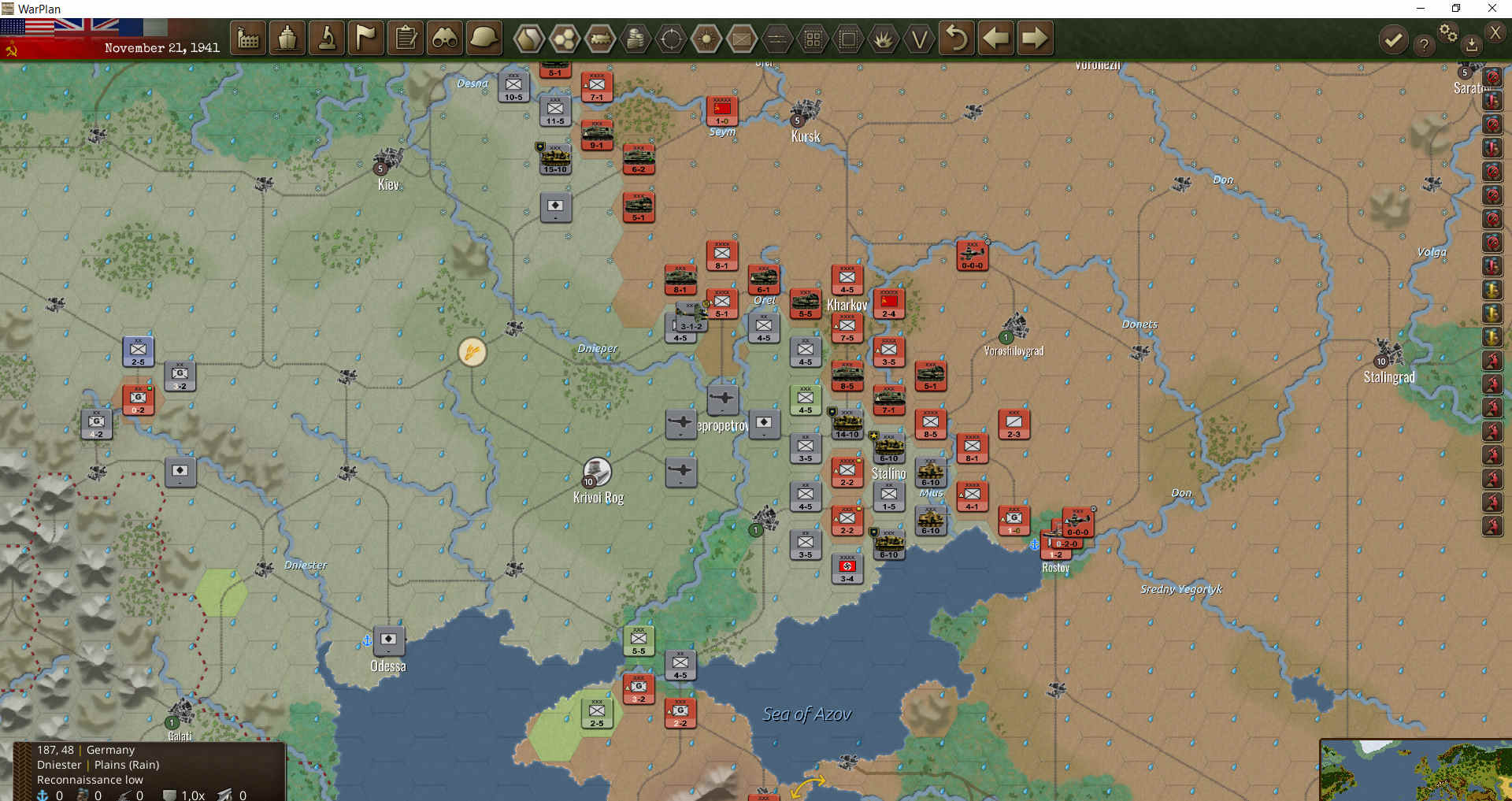End turn with the checkmark button
Screen dimensions: 1512x801
[x=1393, y=39]
